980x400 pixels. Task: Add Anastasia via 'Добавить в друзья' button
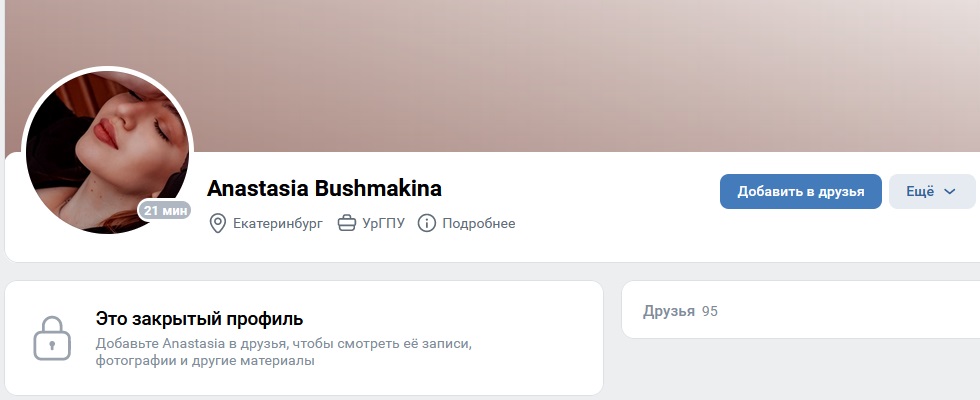point(801,191)
